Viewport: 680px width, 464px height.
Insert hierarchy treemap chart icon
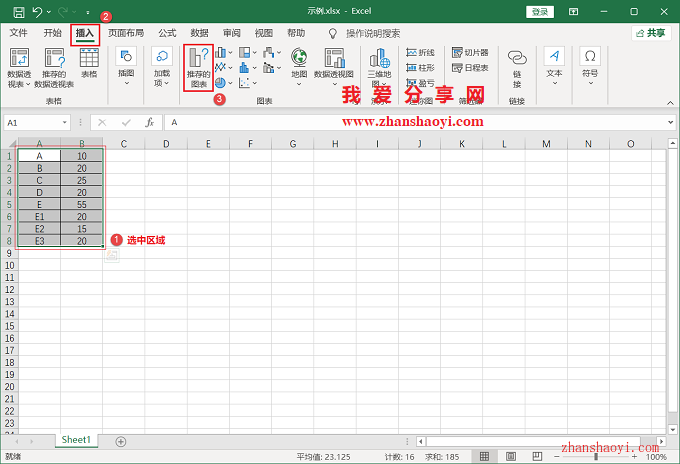tap(245, 52)
